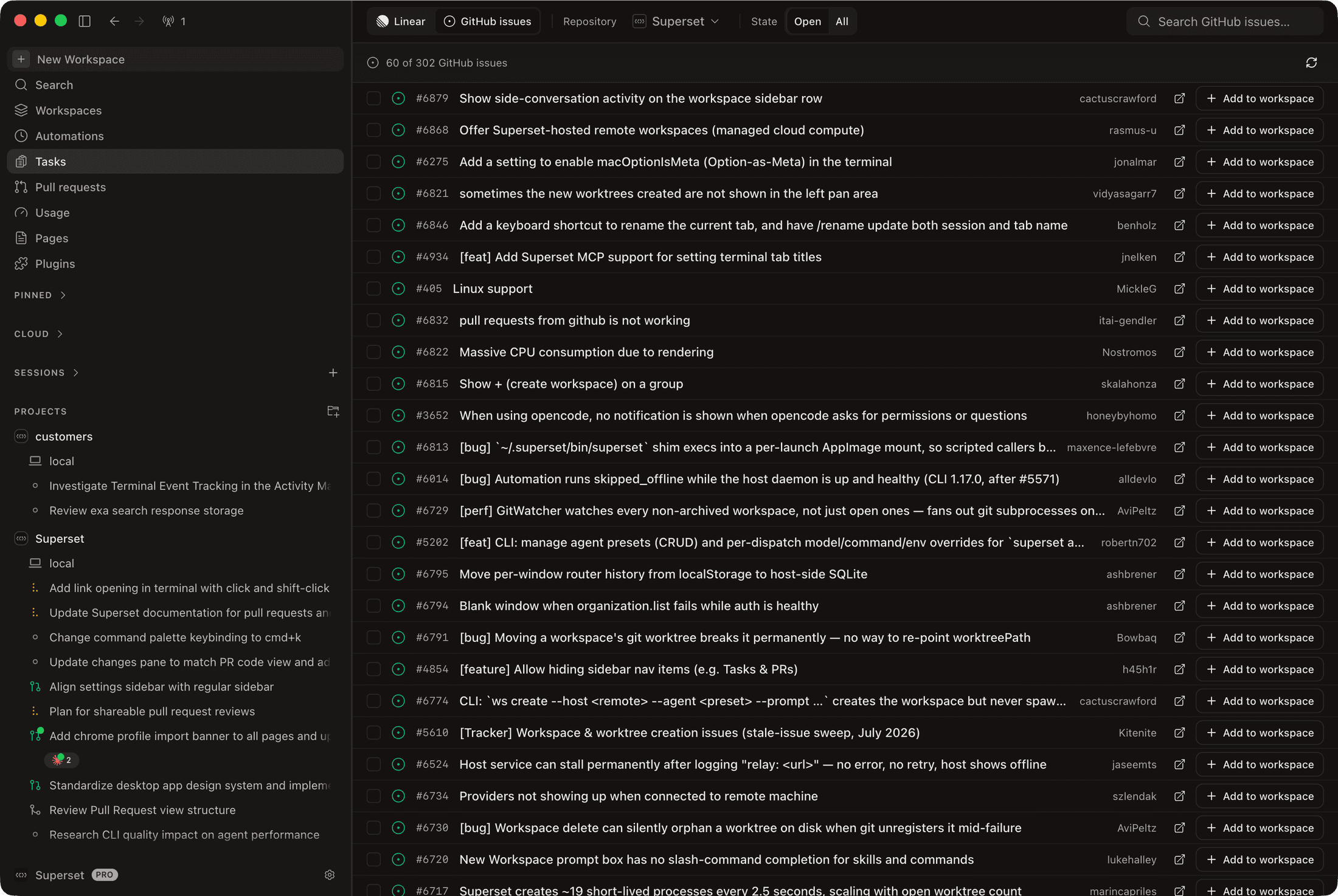
Task: Refresh the GitHub issues list
Action: pyautogui.click(x=1311, y=63)
